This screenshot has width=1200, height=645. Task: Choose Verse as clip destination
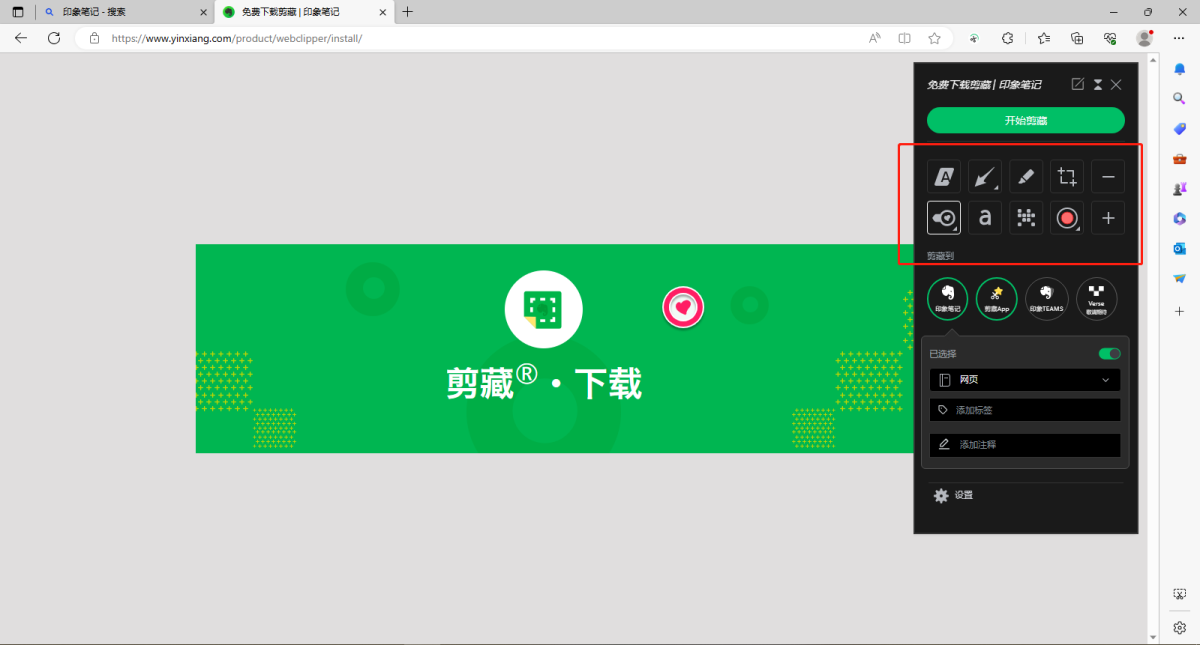(1097, 298)
